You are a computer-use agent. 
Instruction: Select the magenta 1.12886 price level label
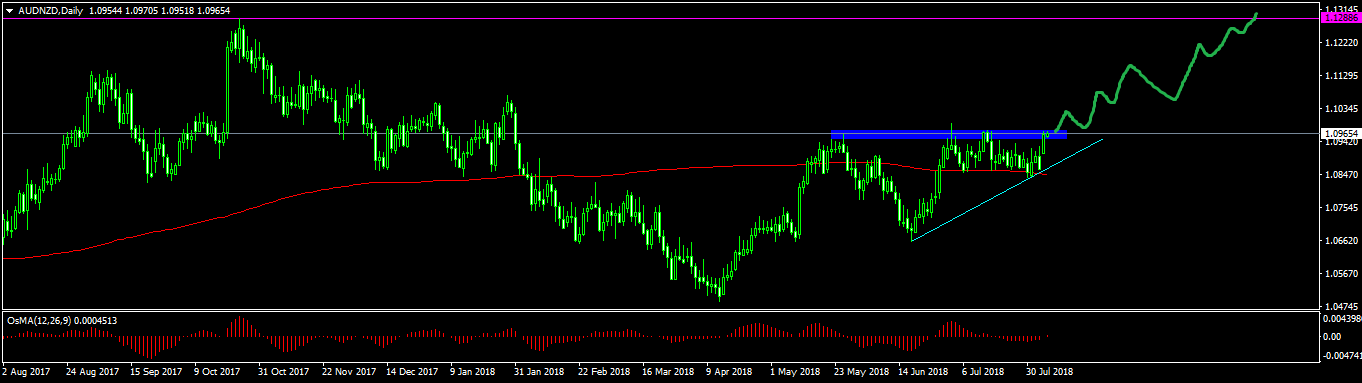[x=1341, y=18]
